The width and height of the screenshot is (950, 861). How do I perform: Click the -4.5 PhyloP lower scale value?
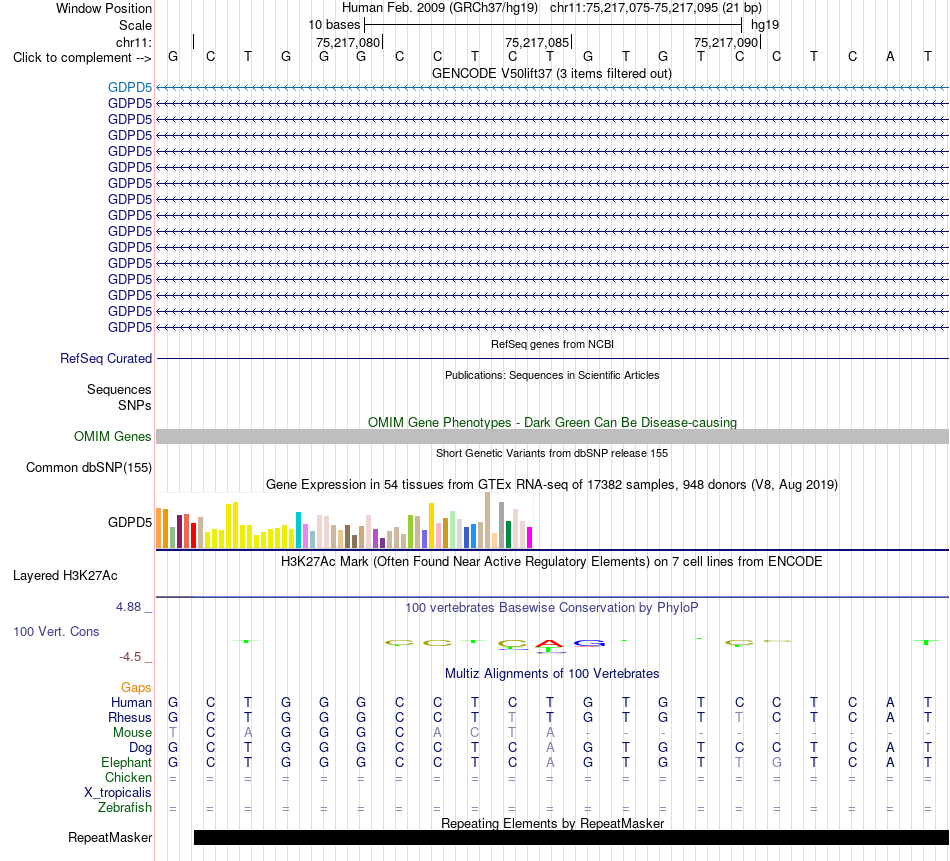tap(130, 657)
